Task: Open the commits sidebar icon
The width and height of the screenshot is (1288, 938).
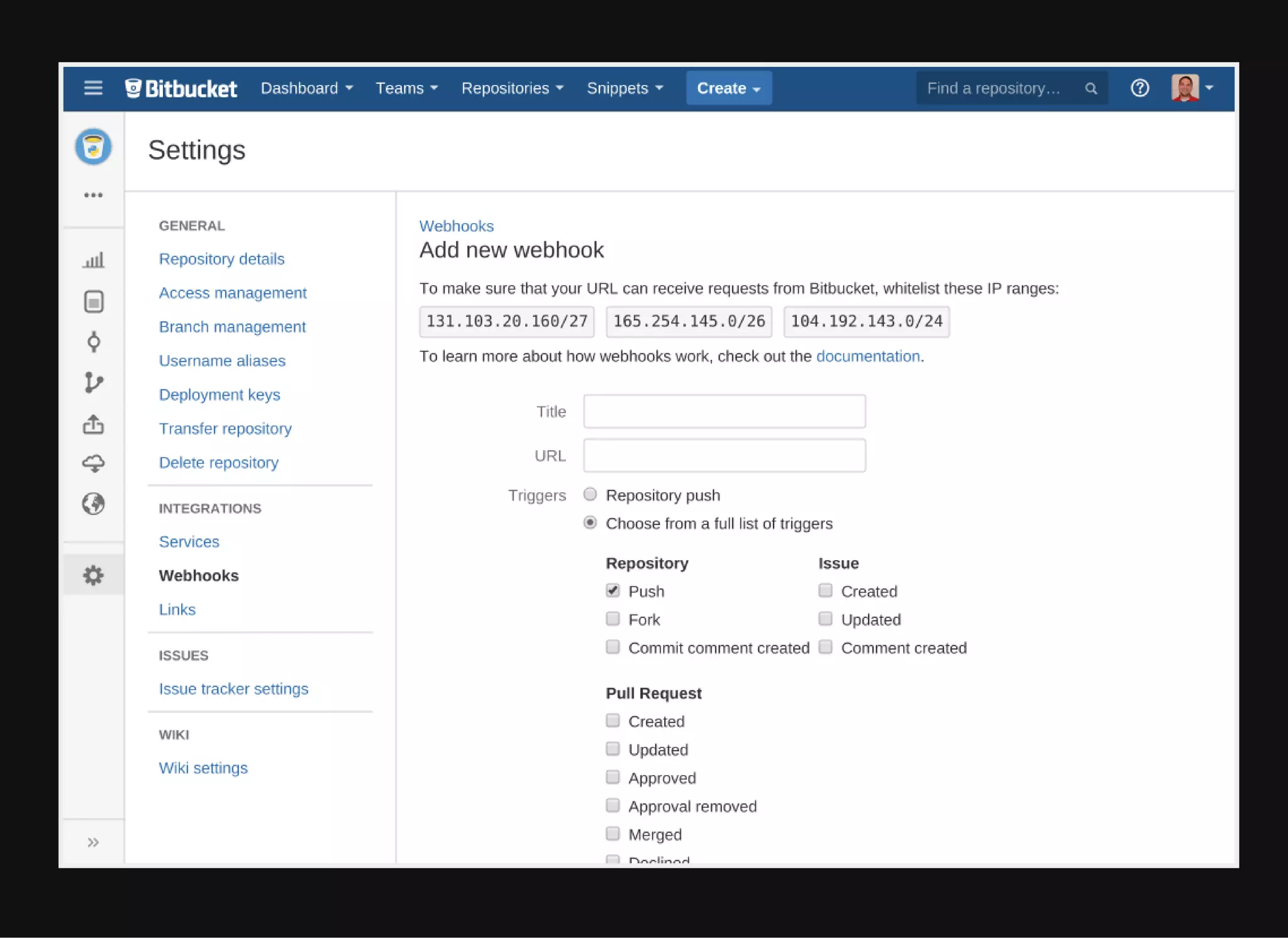Action: click(93, 342)
